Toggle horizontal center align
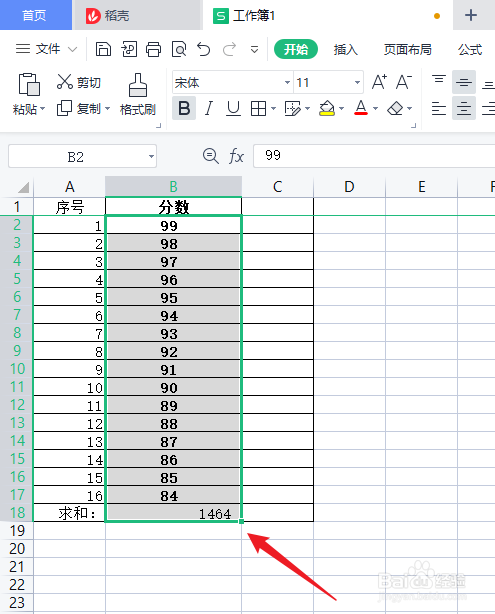Viewport: 495px width, 614px height. tap(464, 108)
